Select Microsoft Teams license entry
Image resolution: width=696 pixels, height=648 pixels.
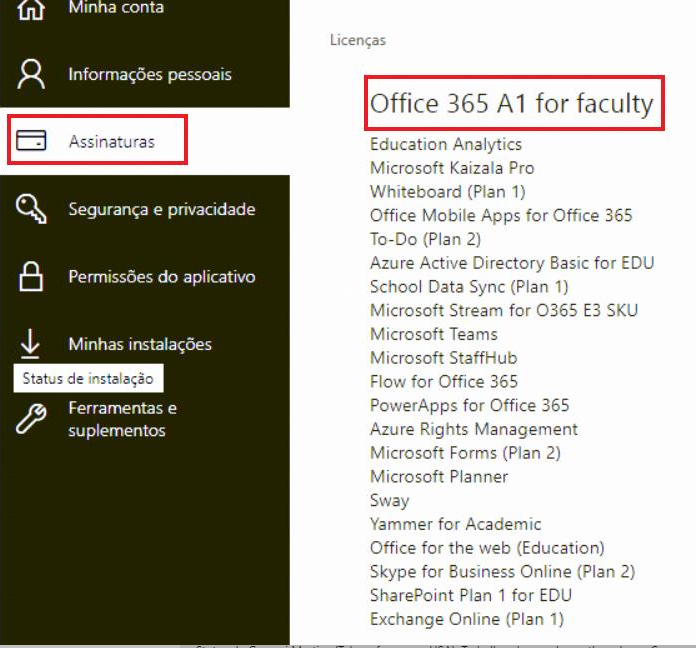[434, 334]
